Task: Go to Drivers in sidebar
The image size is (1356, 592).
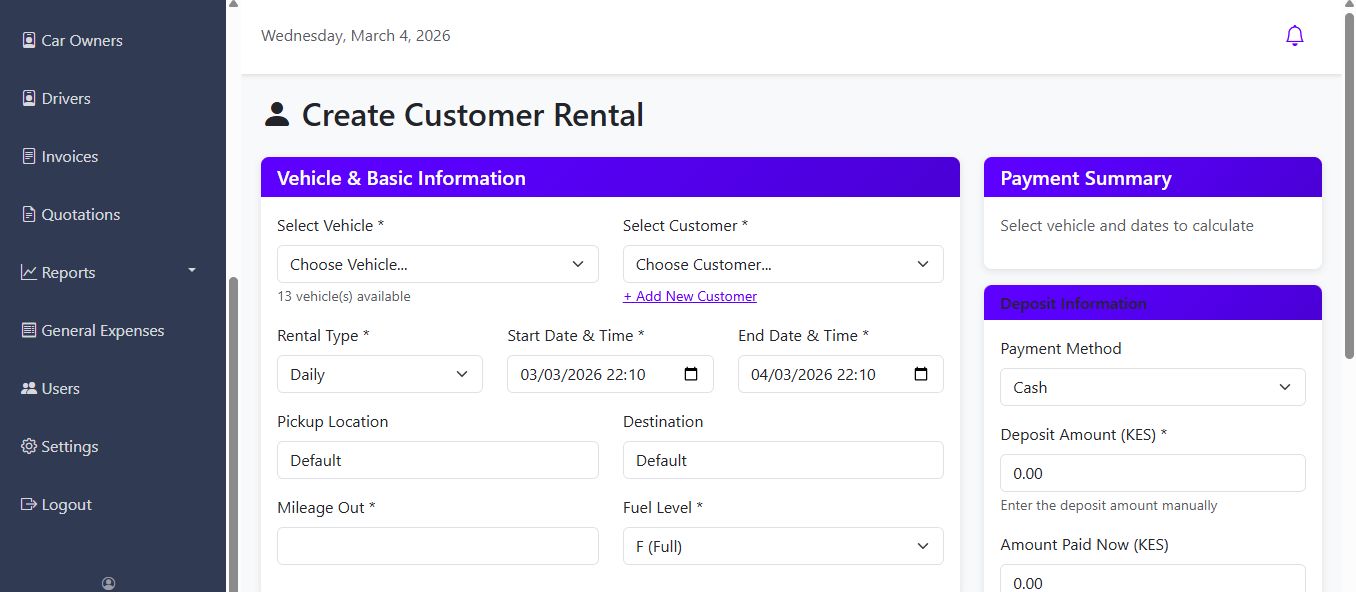Action: click(66, 99)
